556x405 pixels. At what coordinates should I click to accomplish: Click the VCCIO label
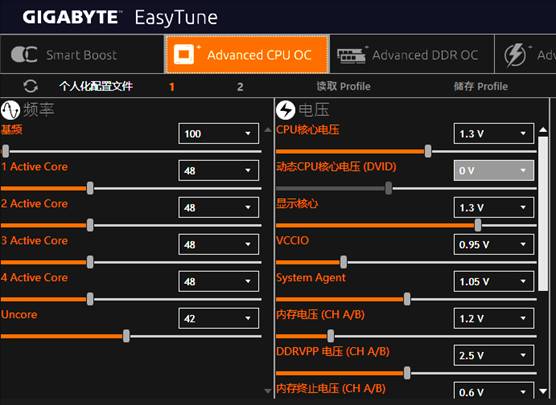pyautogui.click(x=293, y=240)
